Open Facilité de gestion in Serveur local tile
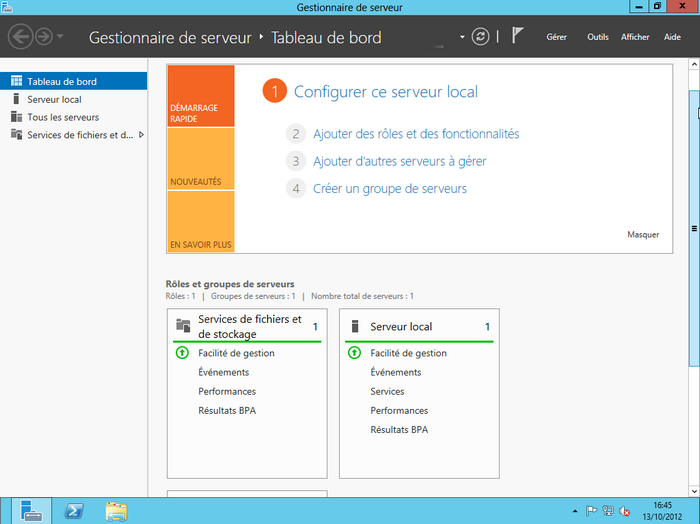The height and width of the screenshot is (524, 700). tap(408, 353)
